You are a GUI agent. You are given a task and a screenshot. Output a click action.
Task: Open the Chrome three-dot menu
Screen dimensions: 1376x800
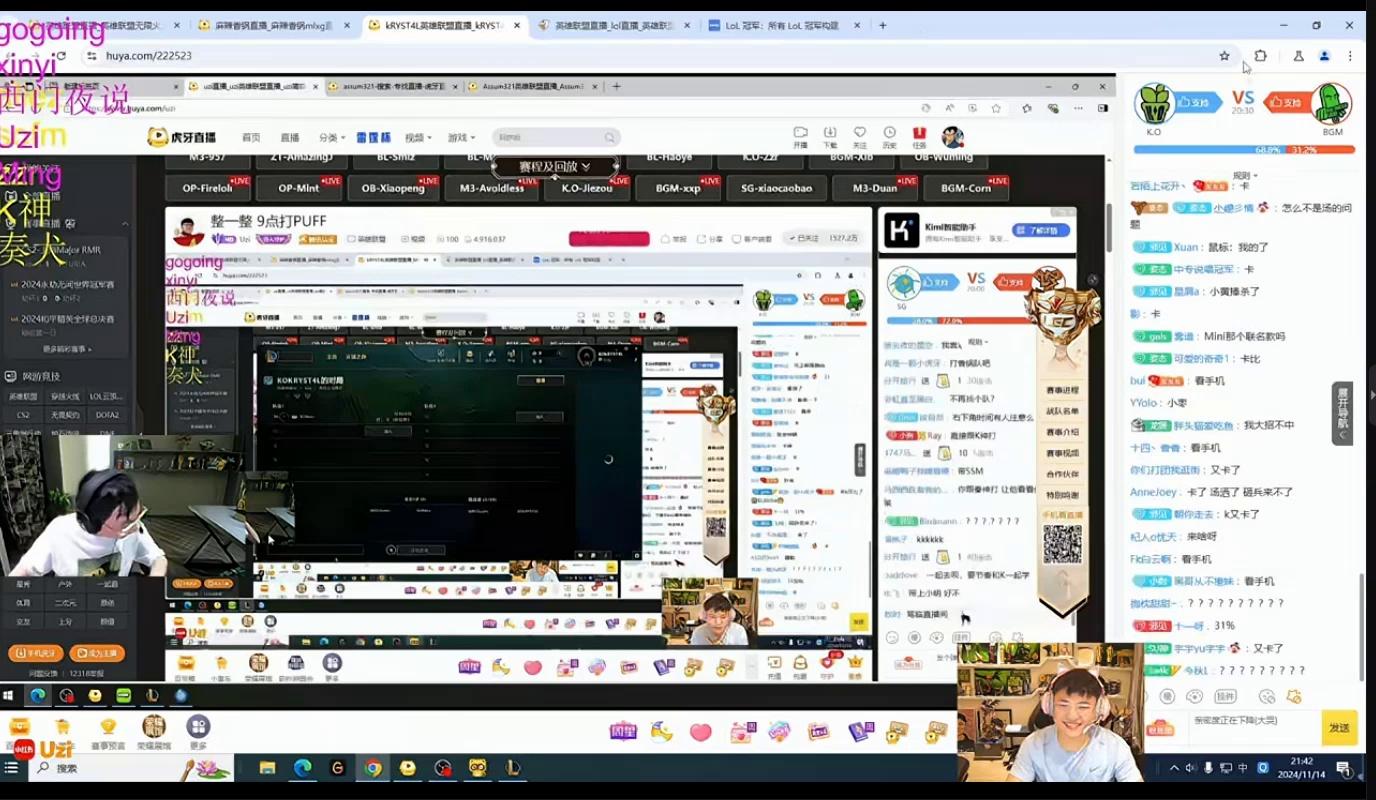(1350, 56)
